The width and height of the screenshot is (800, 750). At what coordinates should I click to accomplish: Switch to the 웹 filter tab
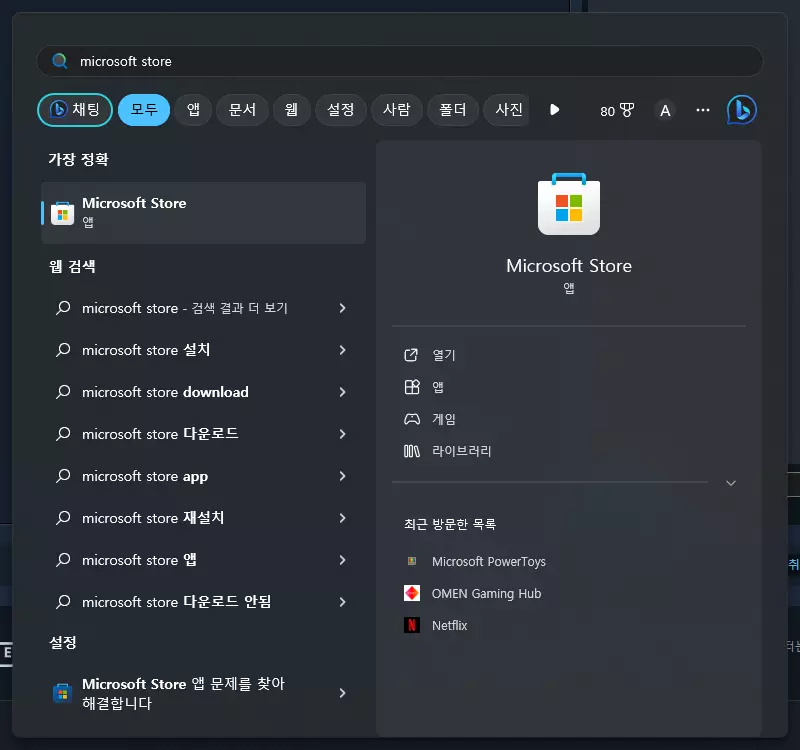(291, 110)
